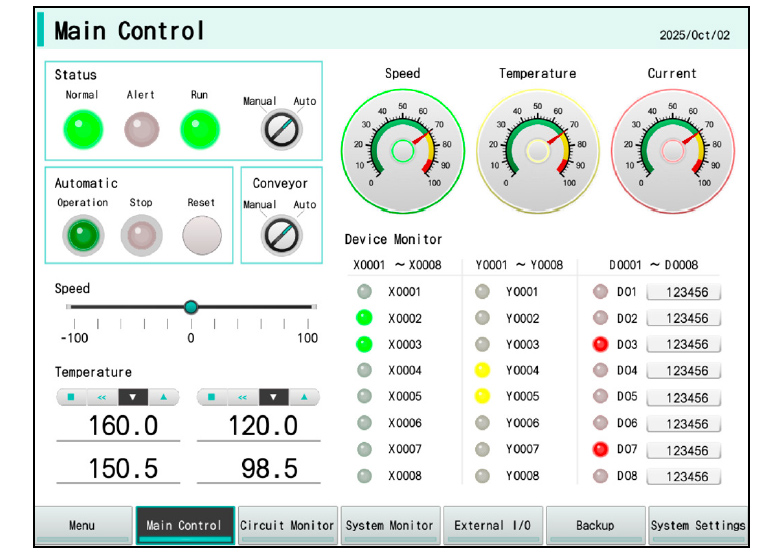Open the Menu button in bottom bar

tap(83, 526)
